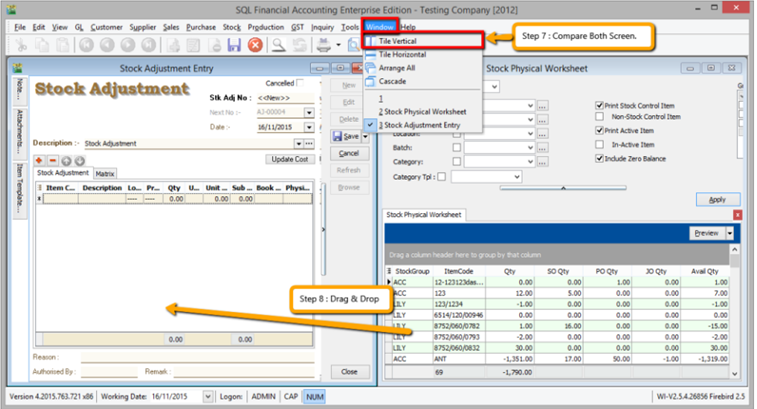Choose Tile Vertical from the Window menu
Viewport: 757px width, 409px height.
[x=398, y=41]
